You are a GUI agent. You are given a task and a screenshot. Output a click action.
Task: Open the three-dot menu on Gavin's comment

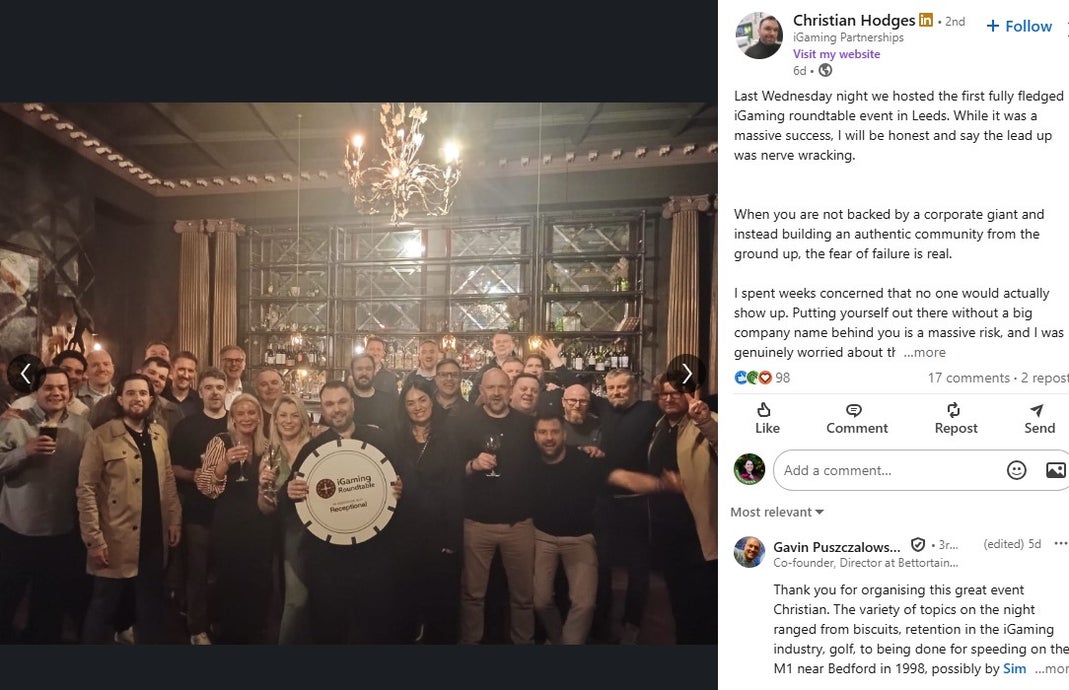[1060, 543]
